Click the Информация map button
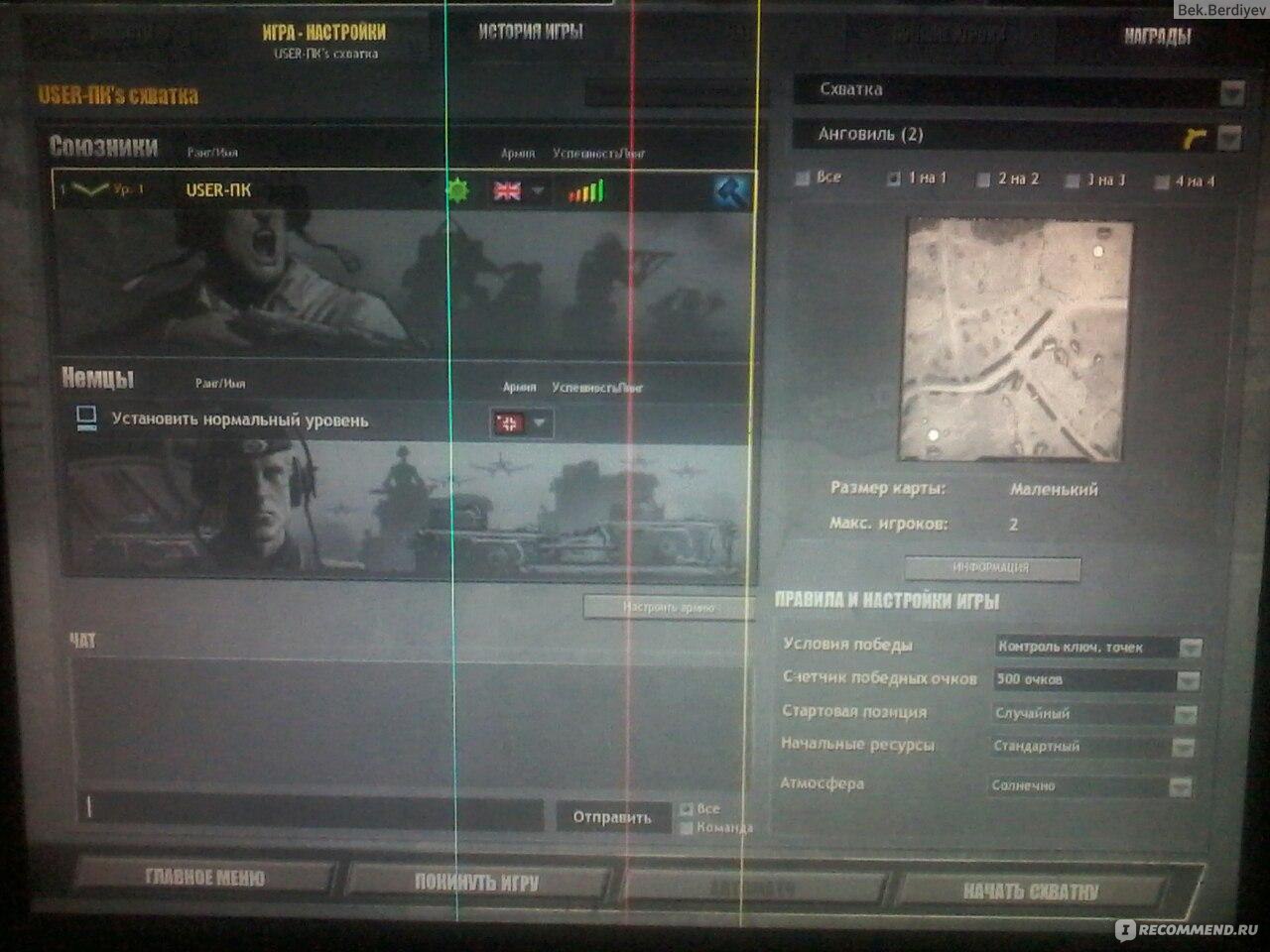 click(991, 568)
